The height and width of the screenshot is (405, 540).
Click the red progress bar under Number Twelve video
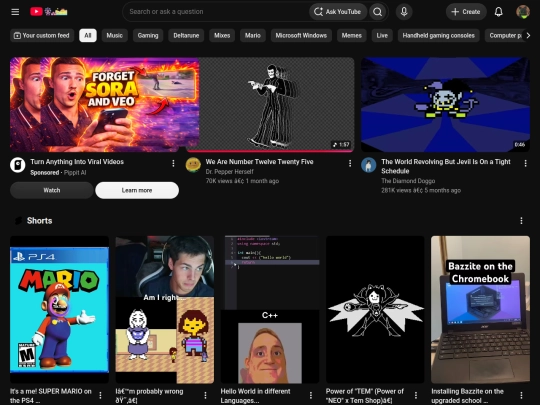click(x=270, y=151)
